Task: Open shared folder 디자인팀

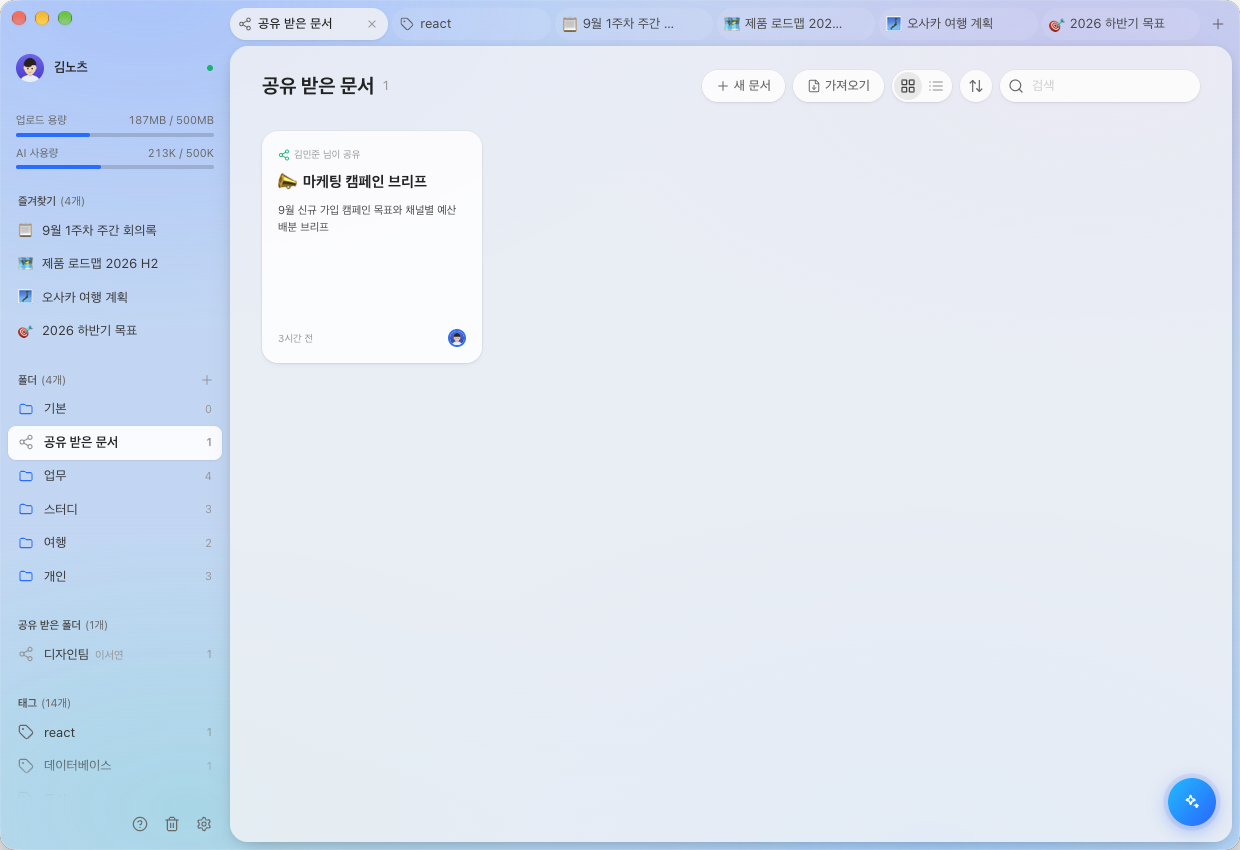Action: tap(115, 654)
